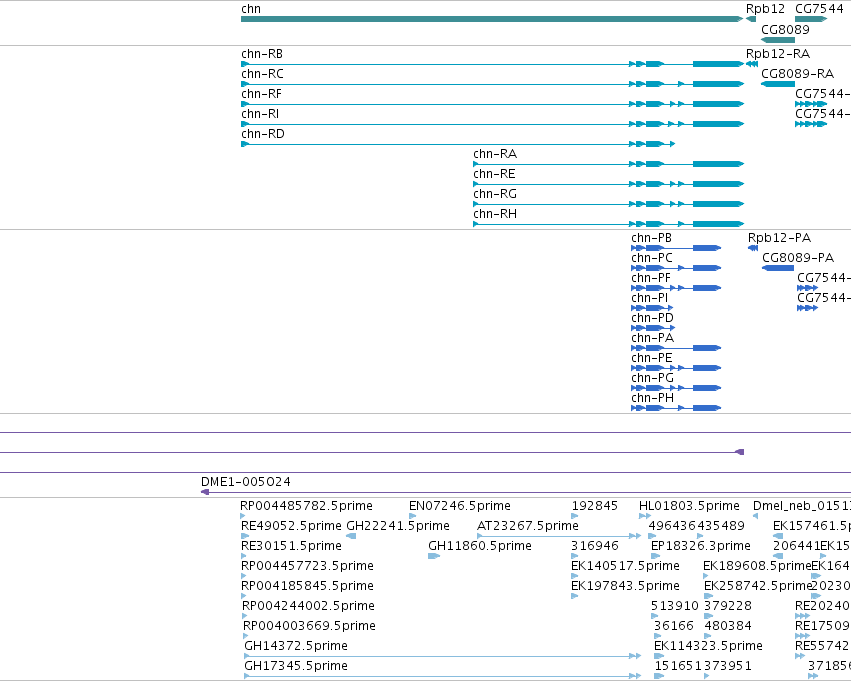Click the chn-RD transcript label
Screen dimensions: 851x681
click(263, 134)
